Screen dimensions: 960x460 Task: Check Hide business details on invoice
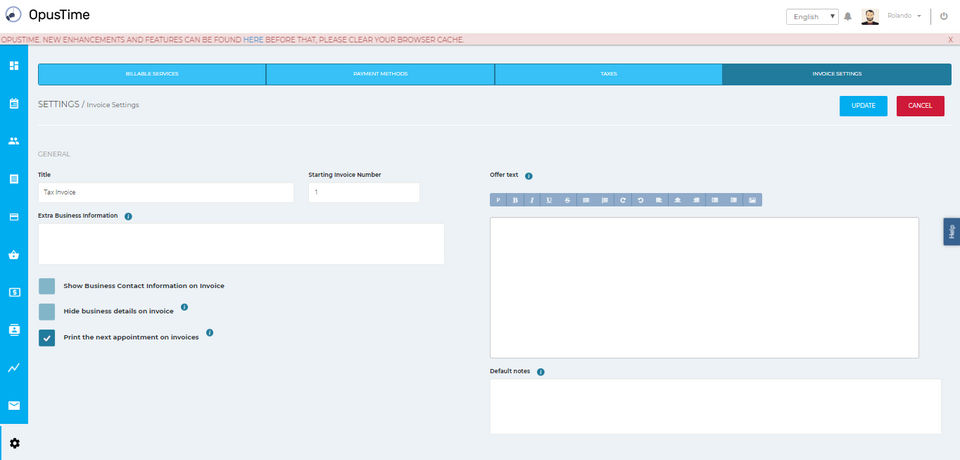point(47,312)
